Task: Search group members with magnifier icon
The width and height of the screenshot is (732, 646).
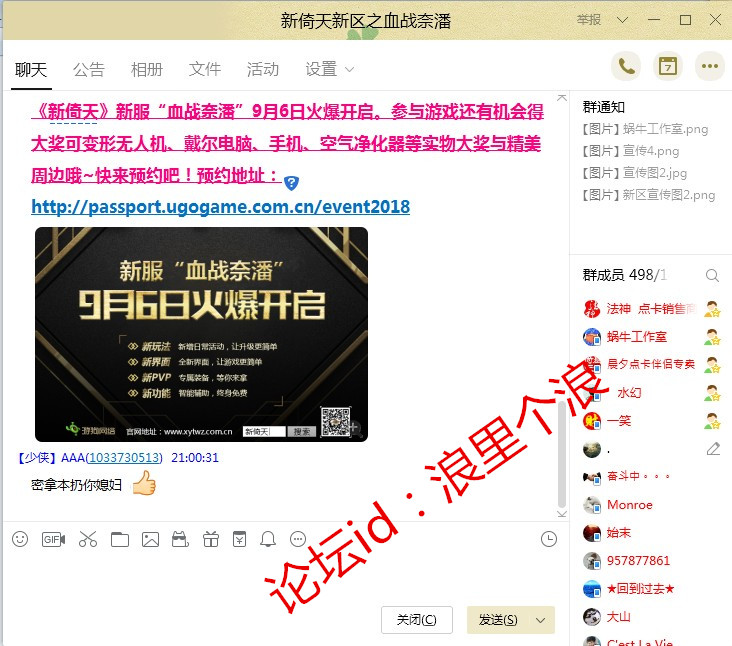Action: 712,275
